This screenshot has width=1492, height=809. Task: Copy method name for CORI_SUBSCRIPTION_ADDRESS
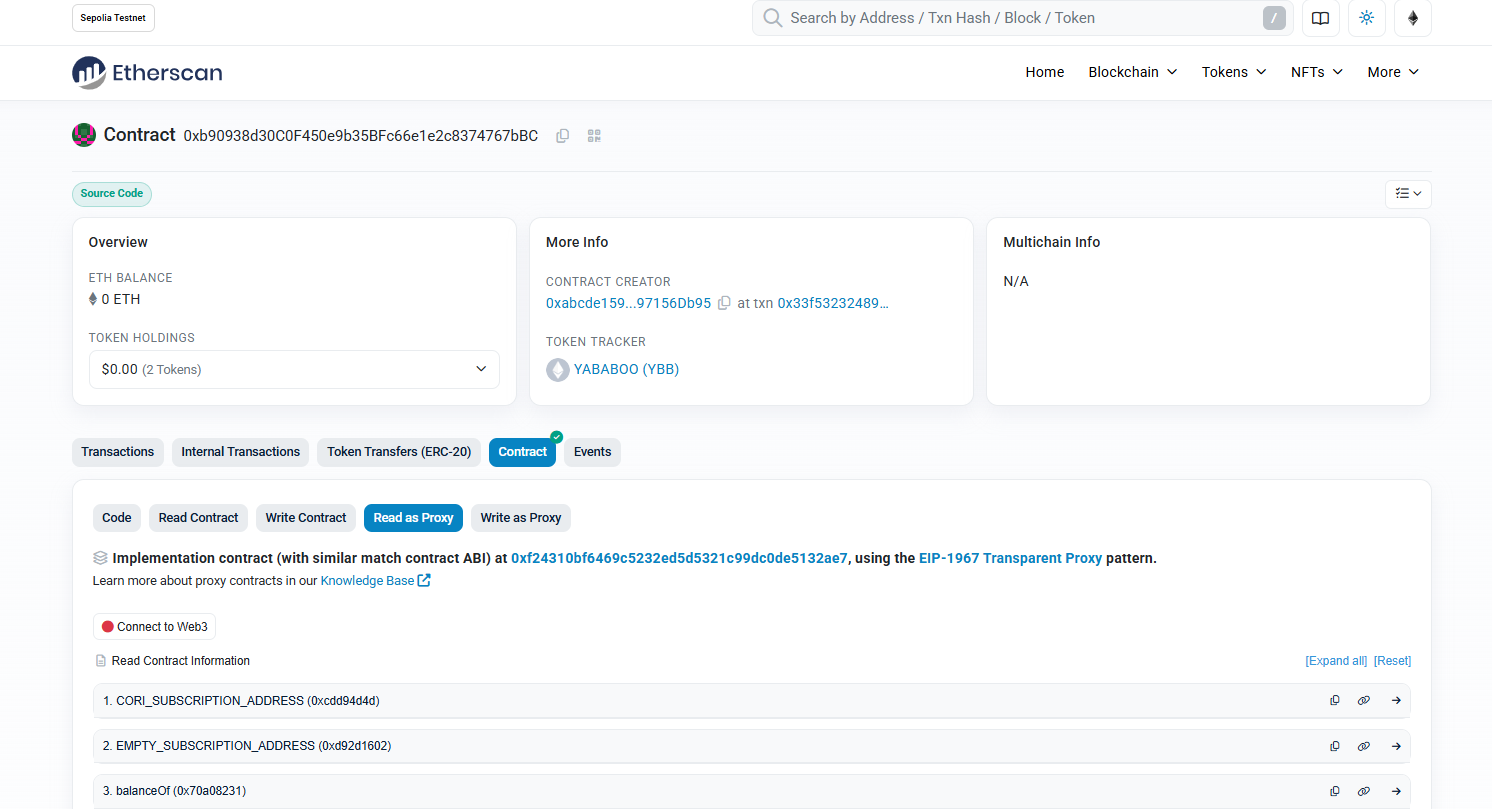(1334, 701)
